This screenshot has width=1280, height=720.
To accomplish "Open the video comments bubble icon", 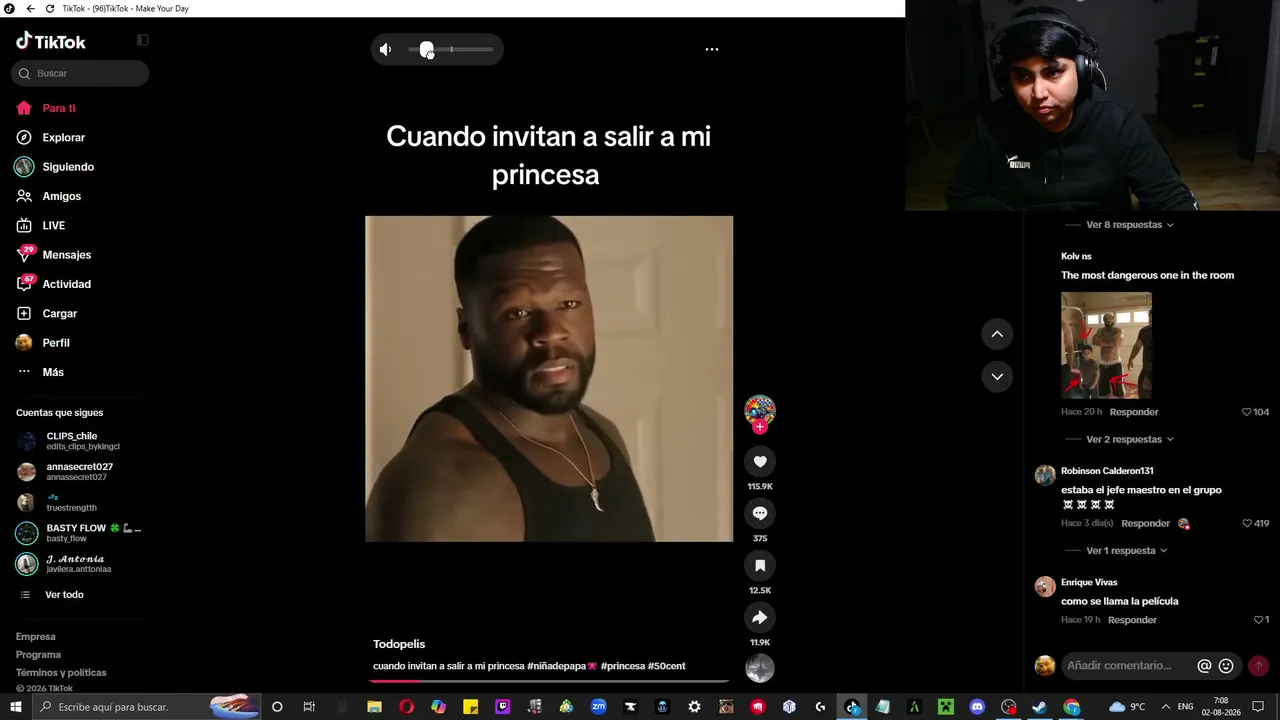I will point(760,513).
